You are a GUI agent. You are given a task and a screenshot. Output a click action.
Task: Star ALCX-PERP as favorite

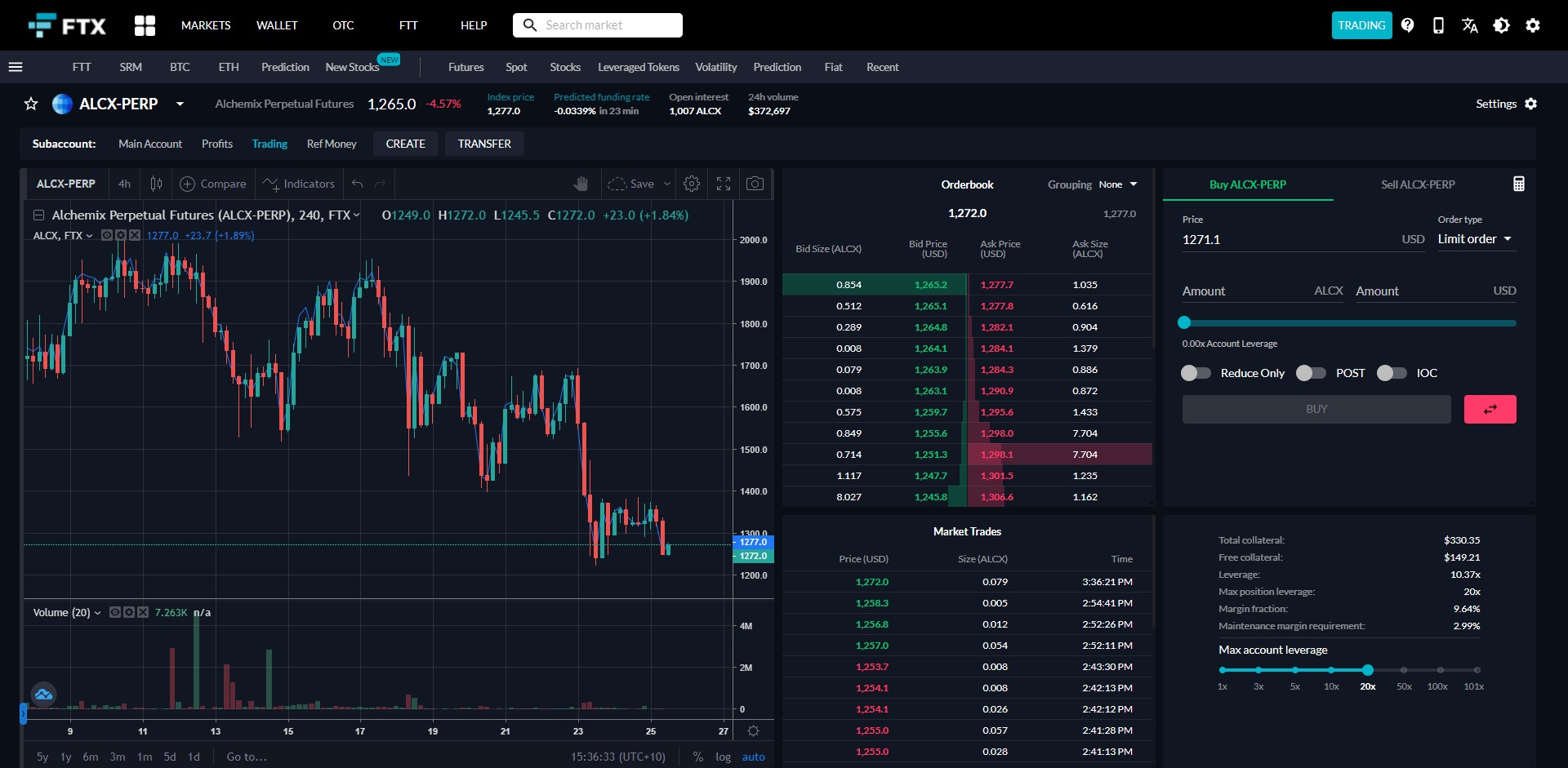point(30,104)
